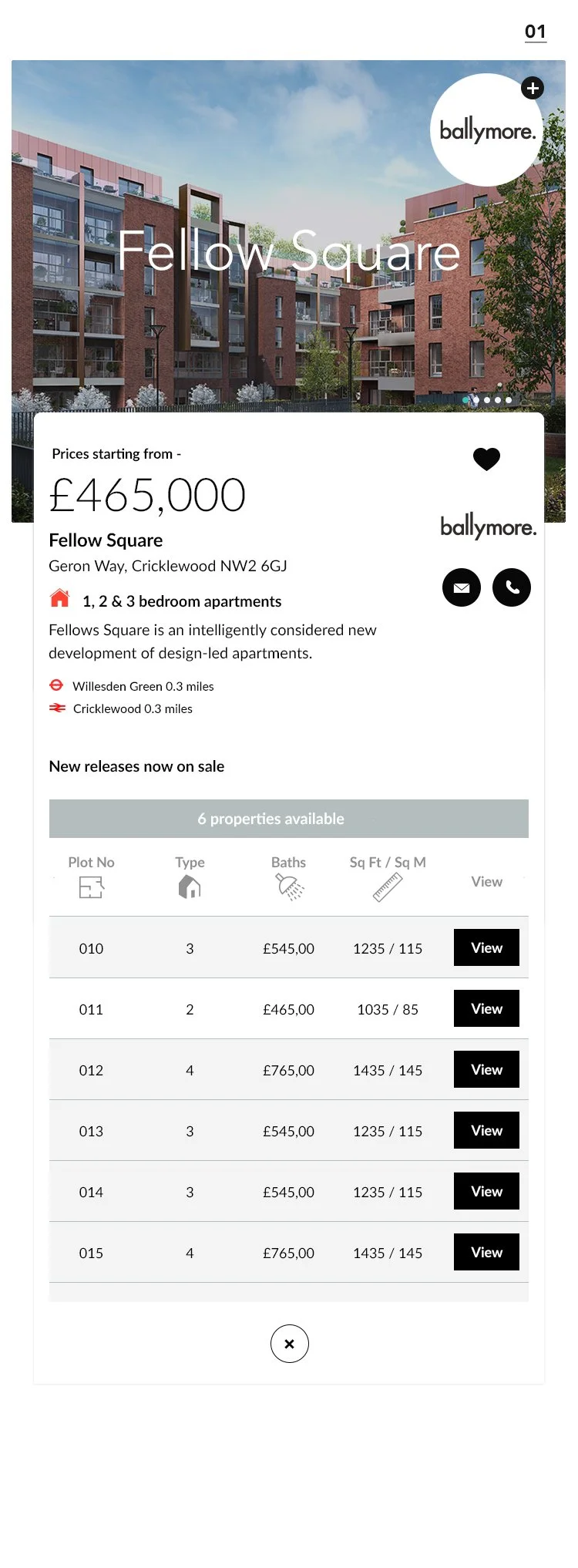Open the View button for plot 012
578x1568 pixels.
(x=486, y=1070)
